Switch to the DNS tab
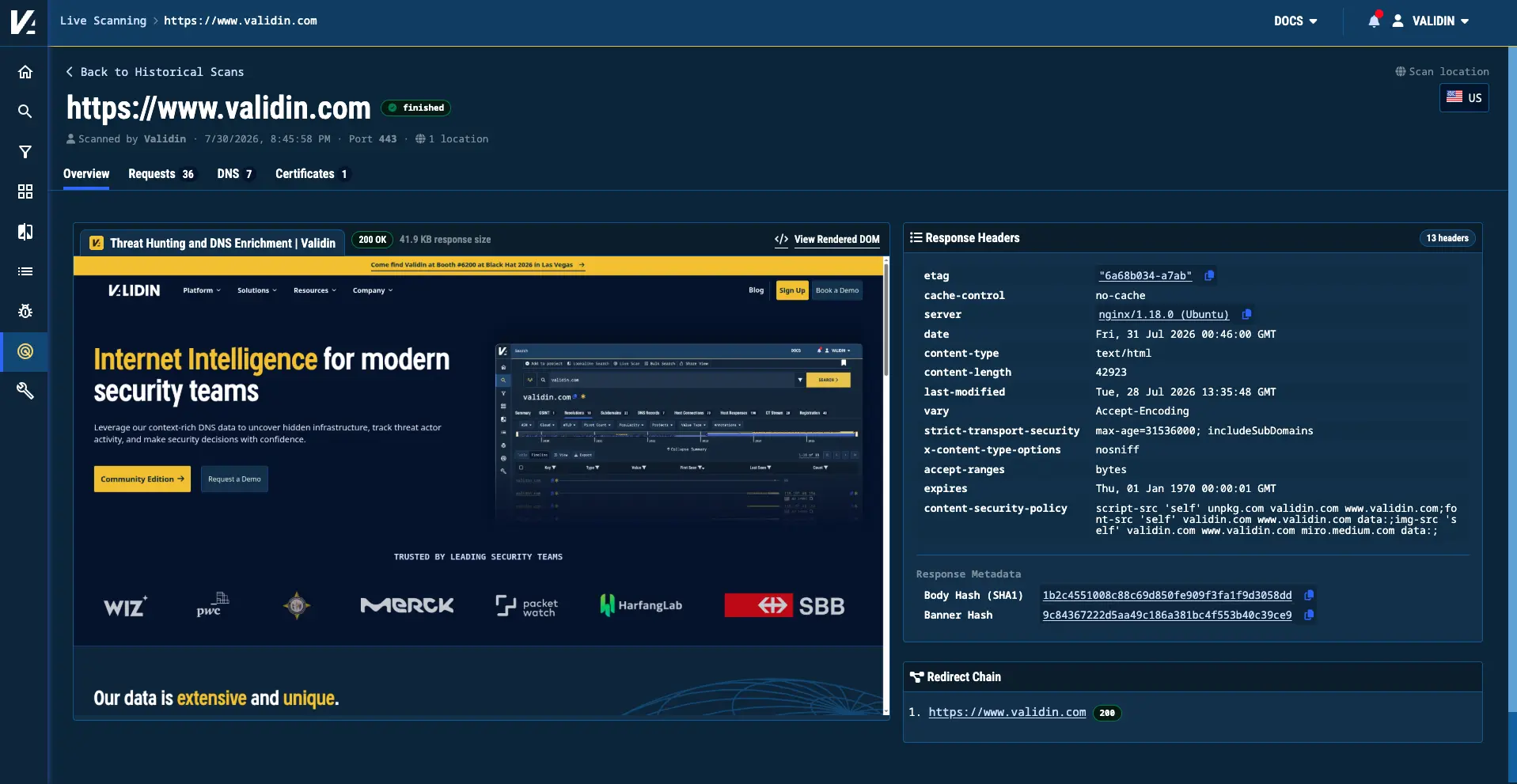1517x784 pixels. click(235, 174)
